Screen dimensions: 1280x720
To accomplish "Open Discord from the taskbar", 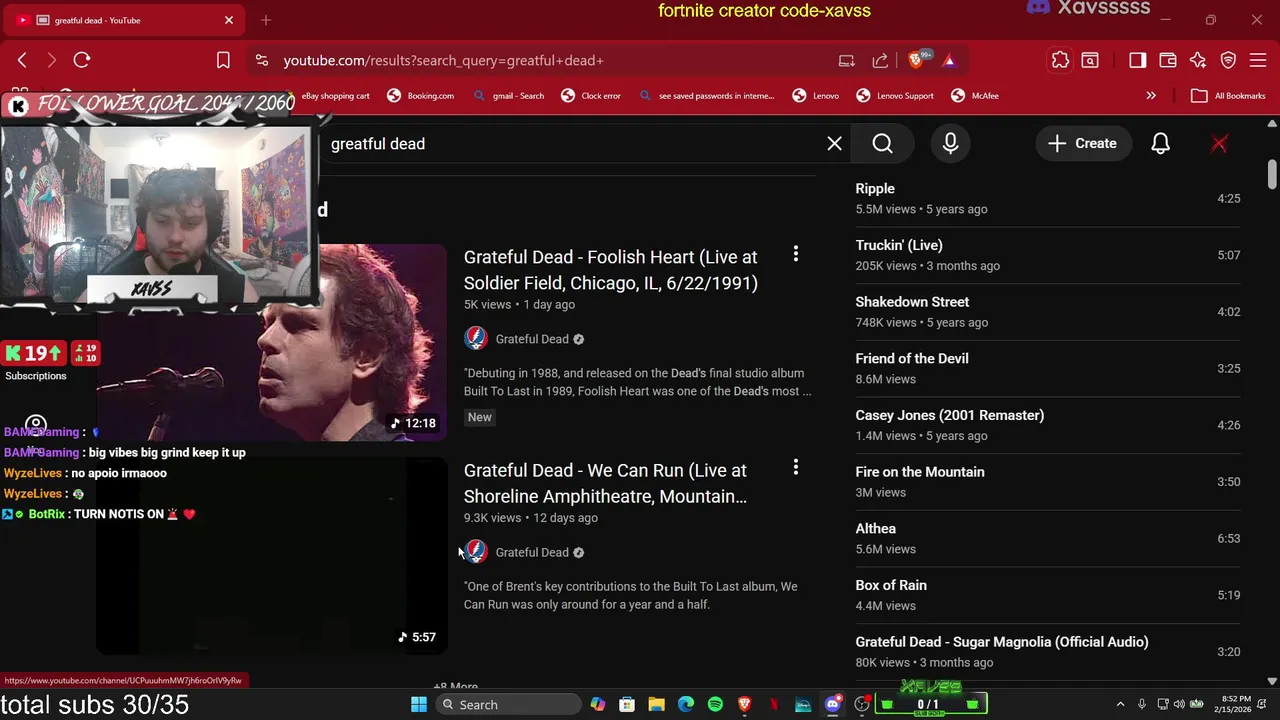I will coord(832,704).
